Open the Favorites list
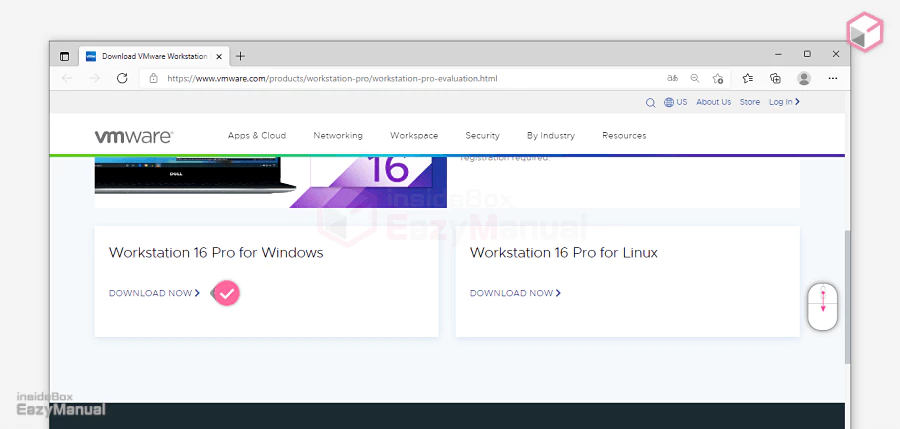The width and height of the screenshot is (900, 429). point(747,78)
